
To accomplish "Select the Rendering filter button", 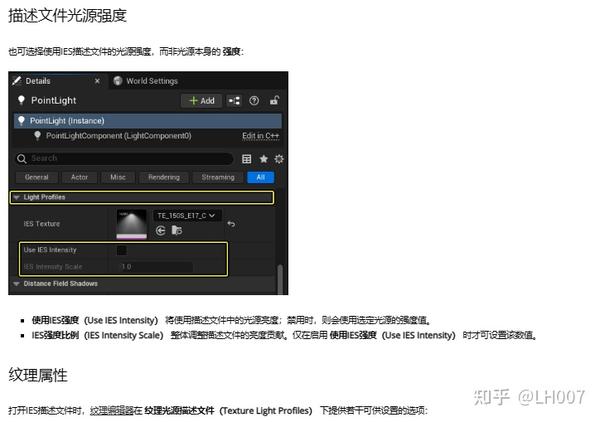I will click(x=164, y=177).
